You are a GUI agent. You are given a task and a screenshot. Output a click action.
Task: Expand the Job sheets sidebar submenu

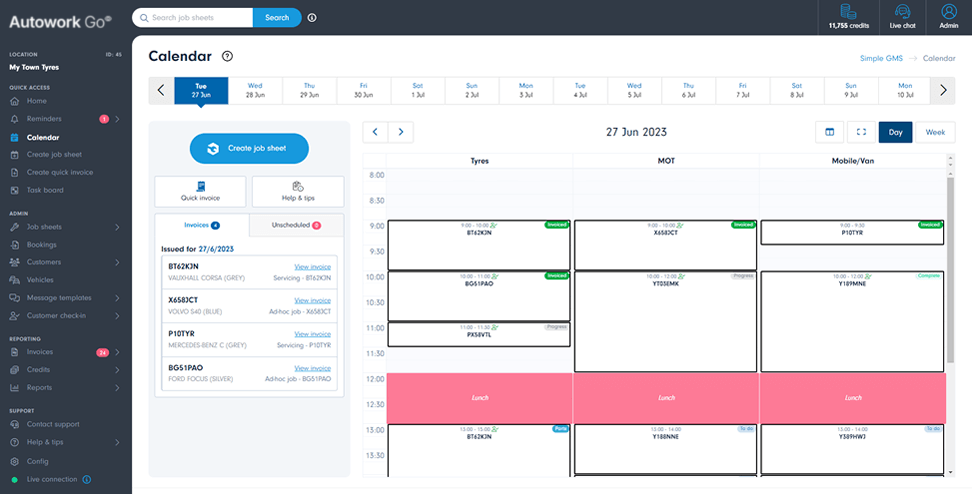click(117, 227)
